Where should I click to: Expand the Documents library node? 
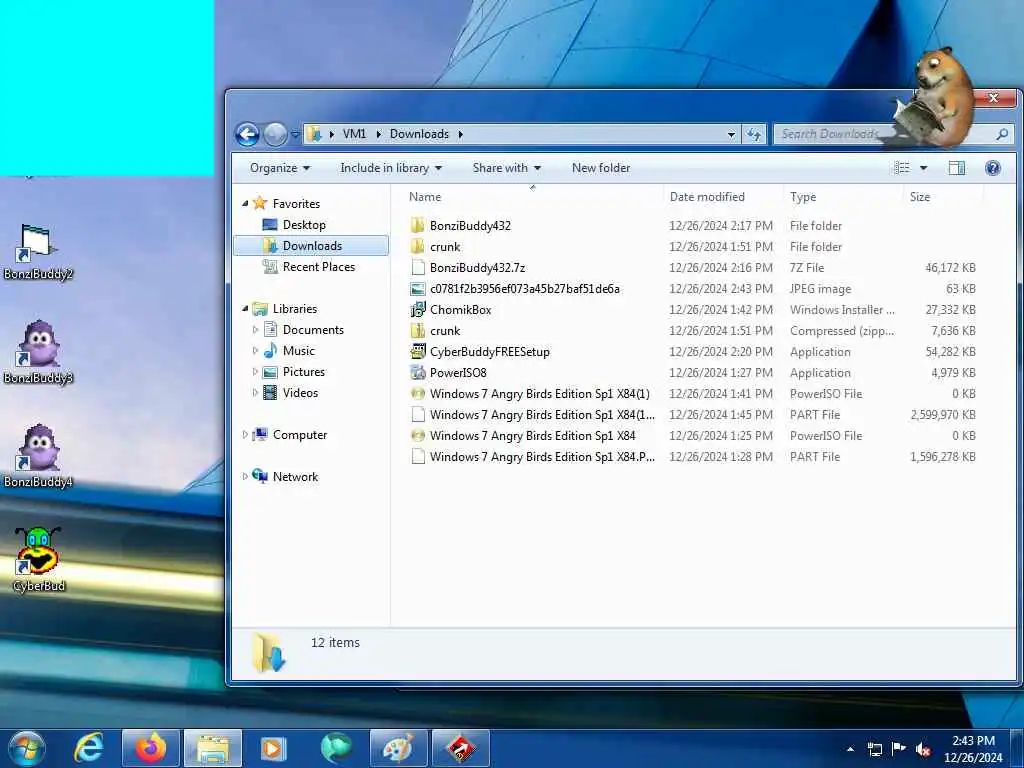tap(255, 330)
